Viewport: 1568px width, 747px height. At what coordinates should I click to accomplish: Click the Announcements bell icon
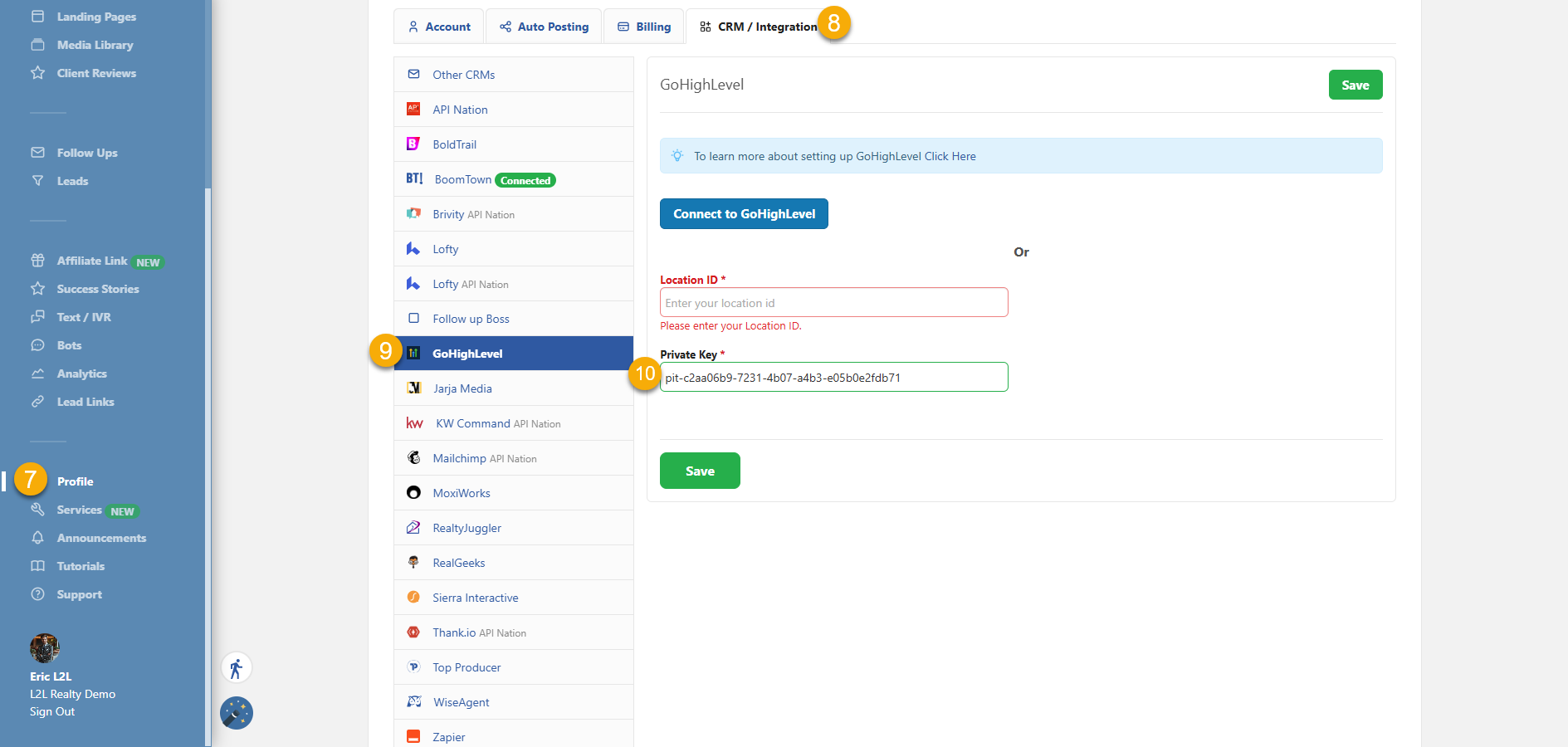tap(38, 538)
